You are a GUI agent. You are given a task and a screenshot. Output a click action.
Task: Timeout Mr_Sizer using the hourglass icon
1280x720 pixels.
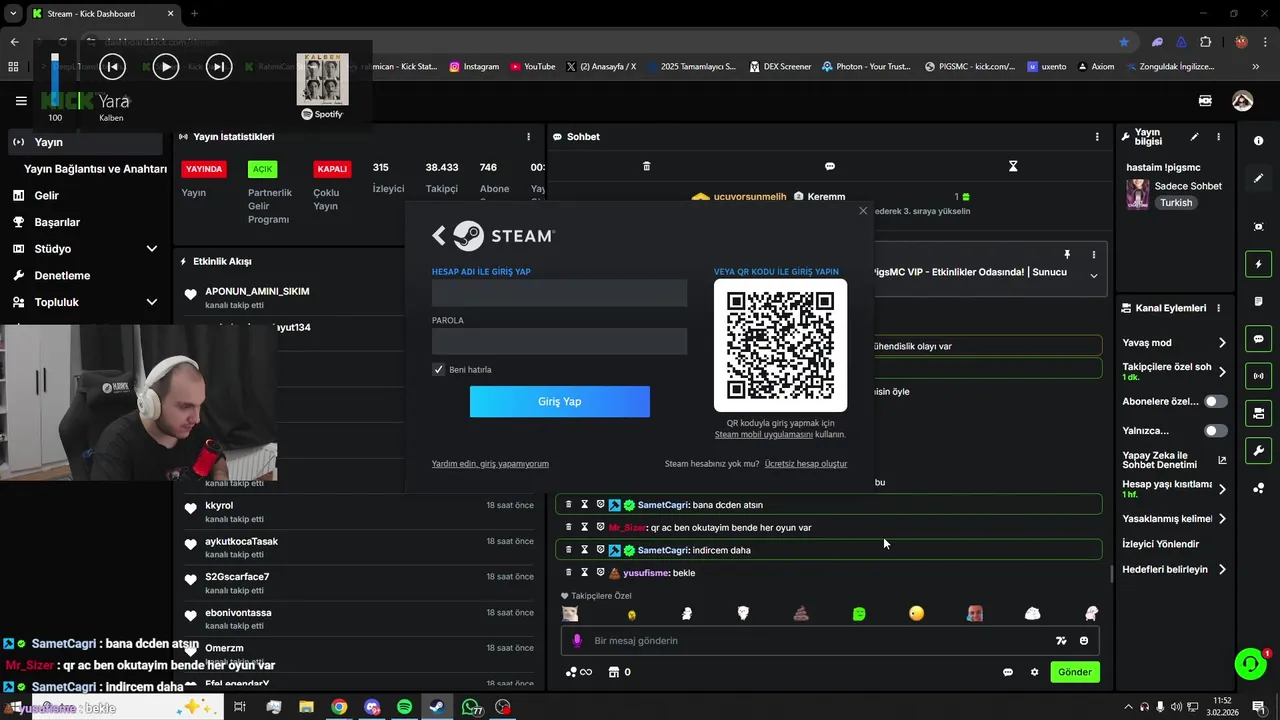pyautogui.click(x=585, y=527)
